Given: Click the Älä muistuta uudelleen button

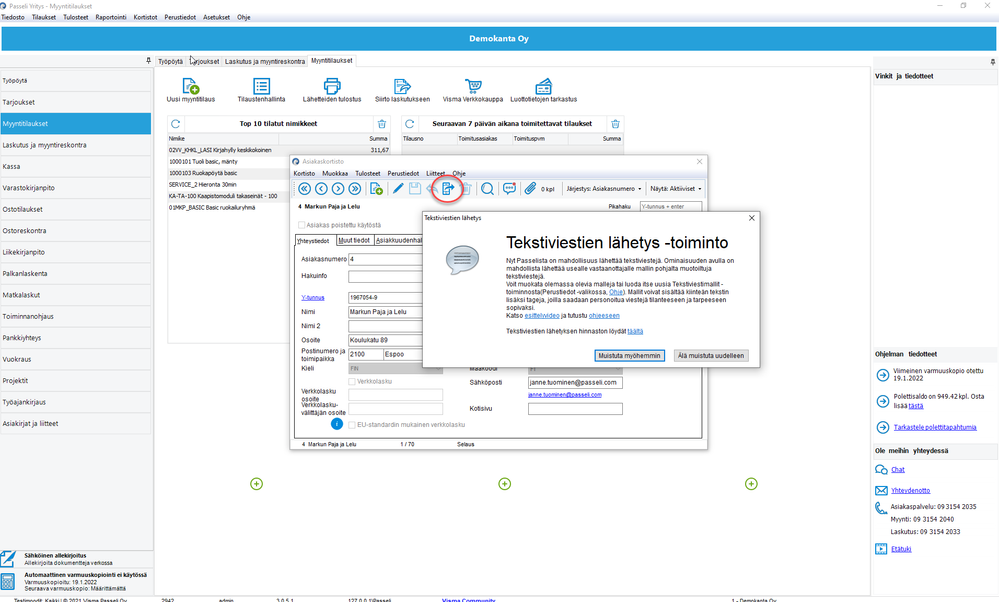Looking at the screenshot, I should click(x=710, y=355).
